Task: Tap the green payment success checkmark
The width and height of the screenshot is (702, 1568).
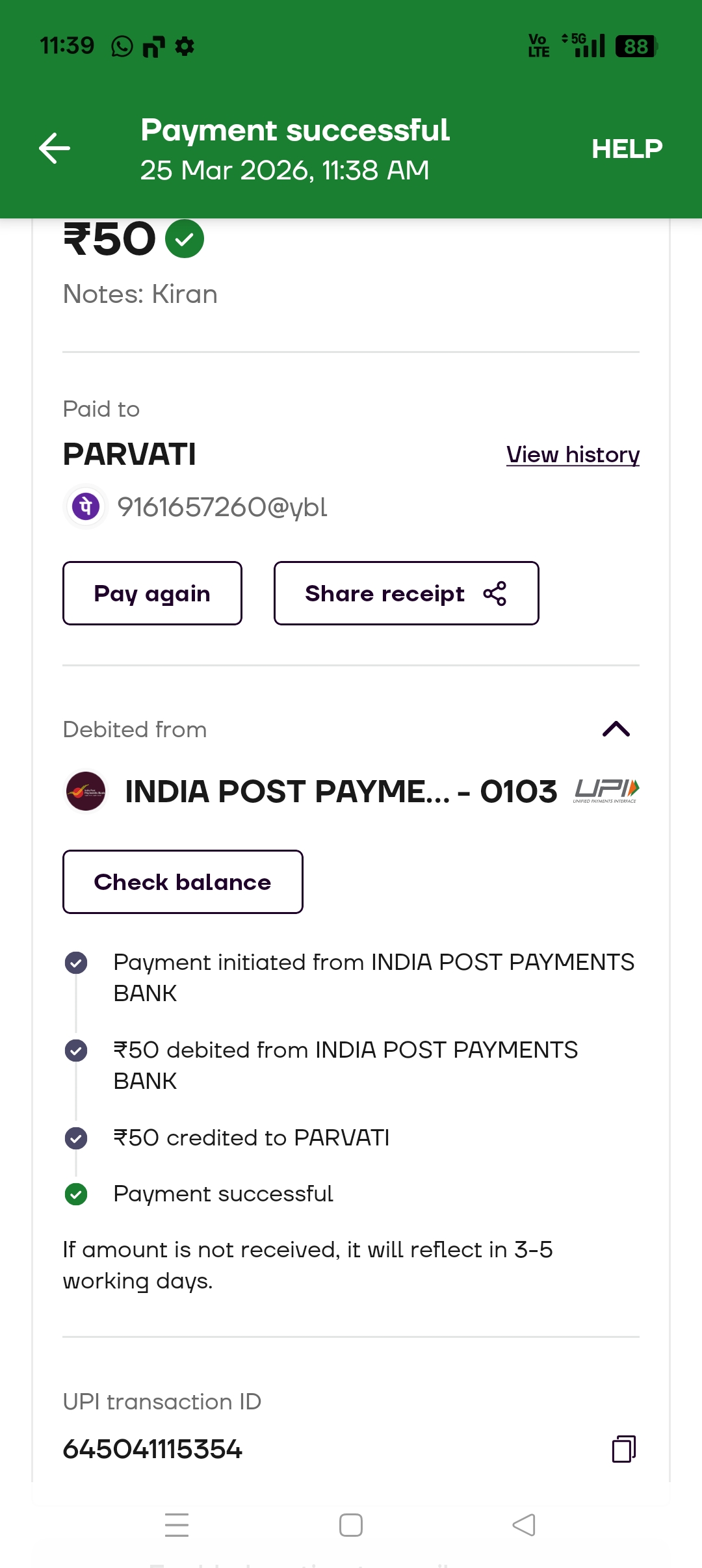Action: tap(185, 239)
